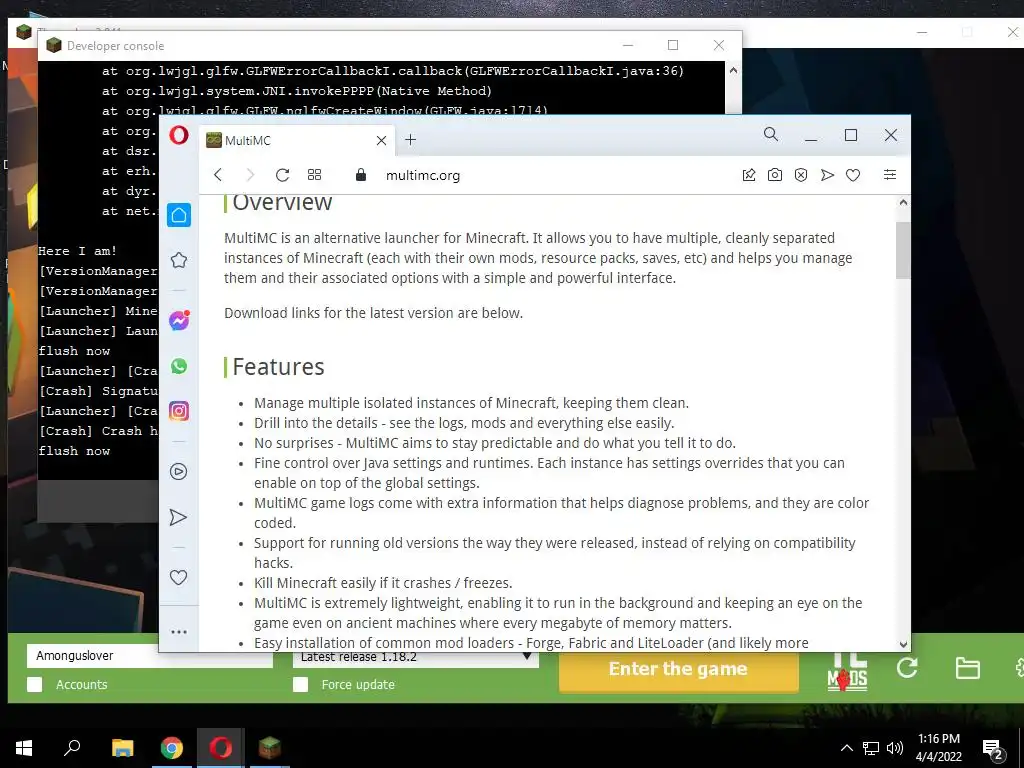Click 'Here I am!' console line
The image size is (1024, 768).
coord(77,251)
